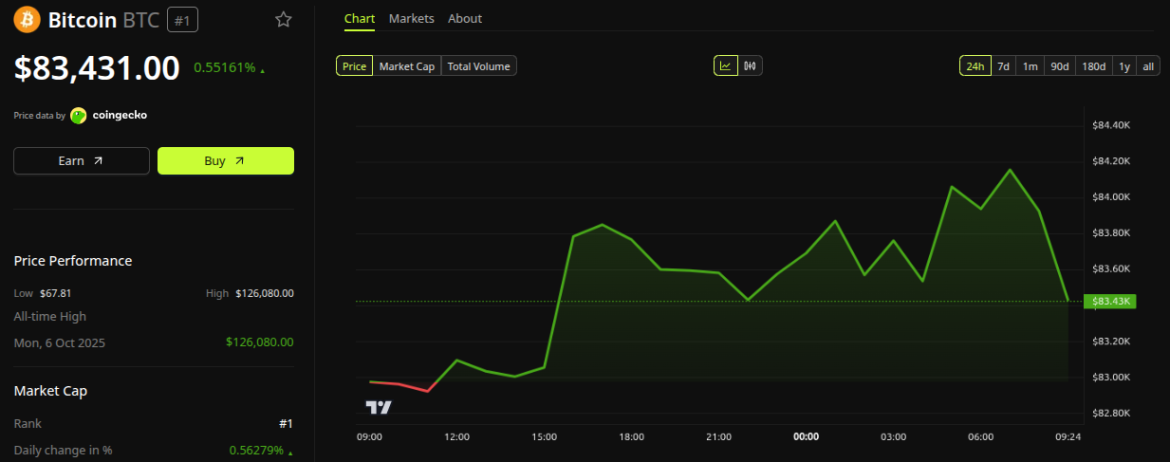Click the Buy button

225,160
